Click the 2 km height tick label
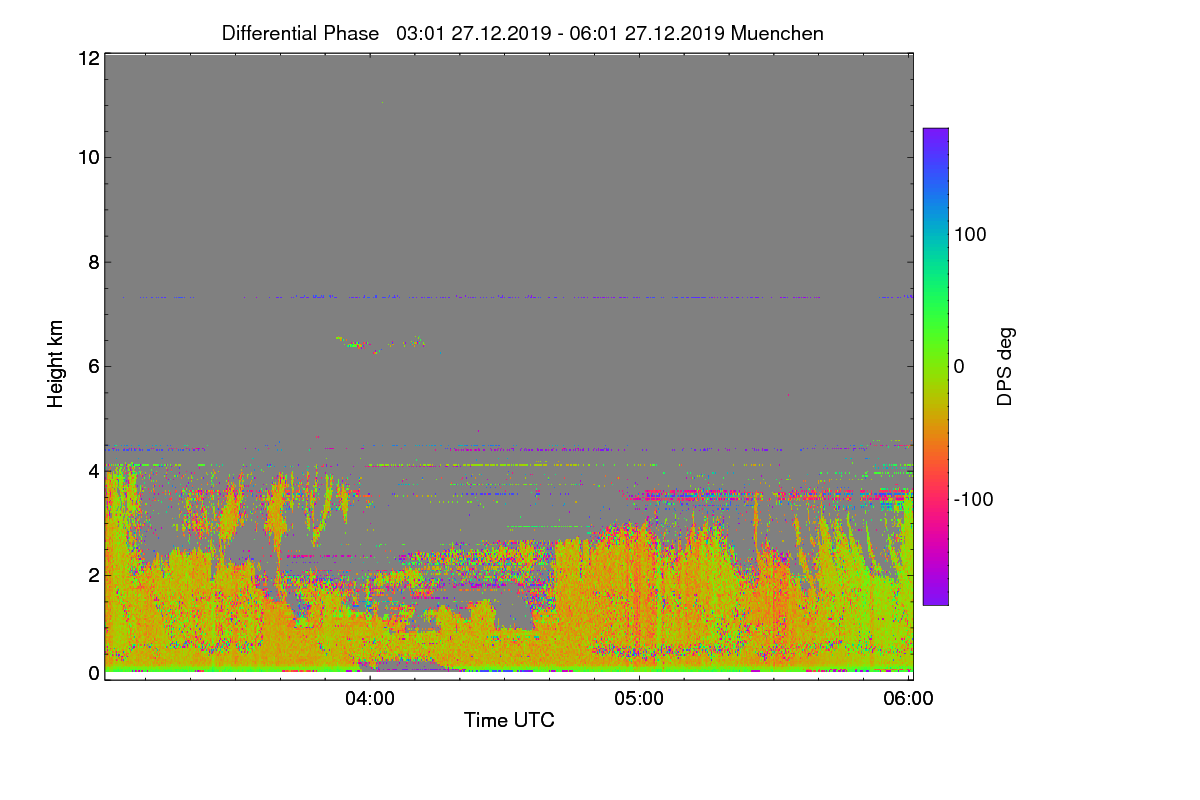This screenshot has height=800, width=1200. (93, 574)
